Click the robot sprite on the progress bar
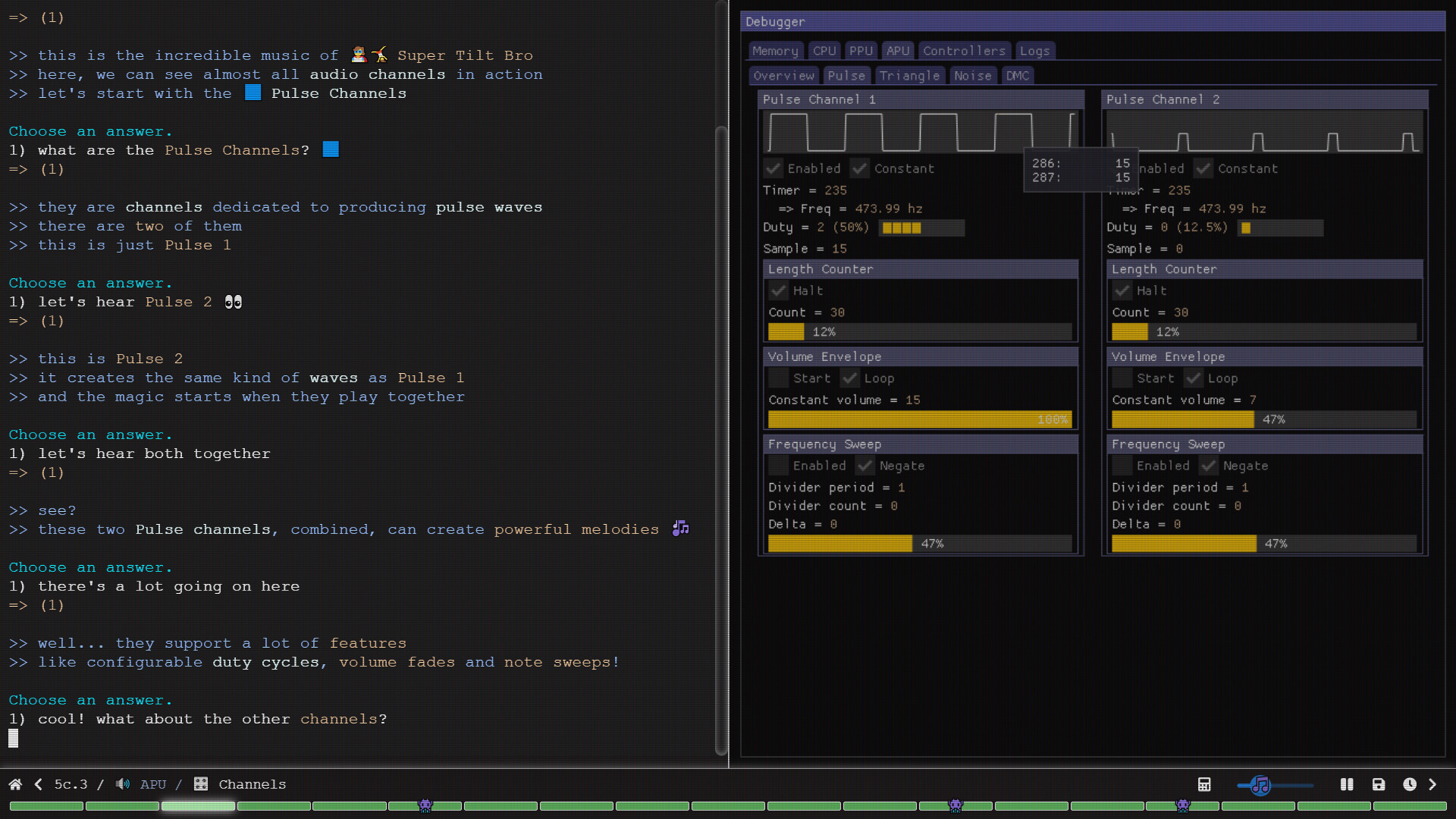The image size is (1456, 819). (x=426, y=806)
